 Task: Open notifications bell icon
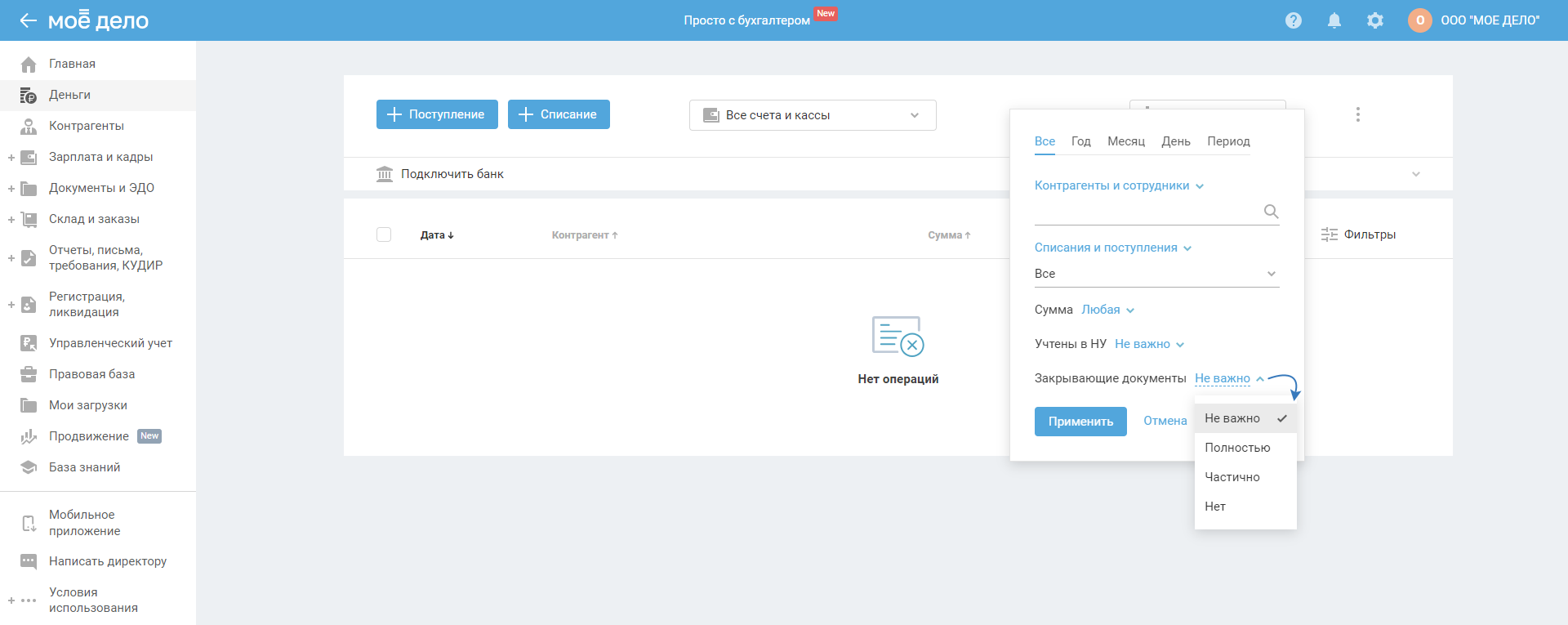[x=1334, y=20]
